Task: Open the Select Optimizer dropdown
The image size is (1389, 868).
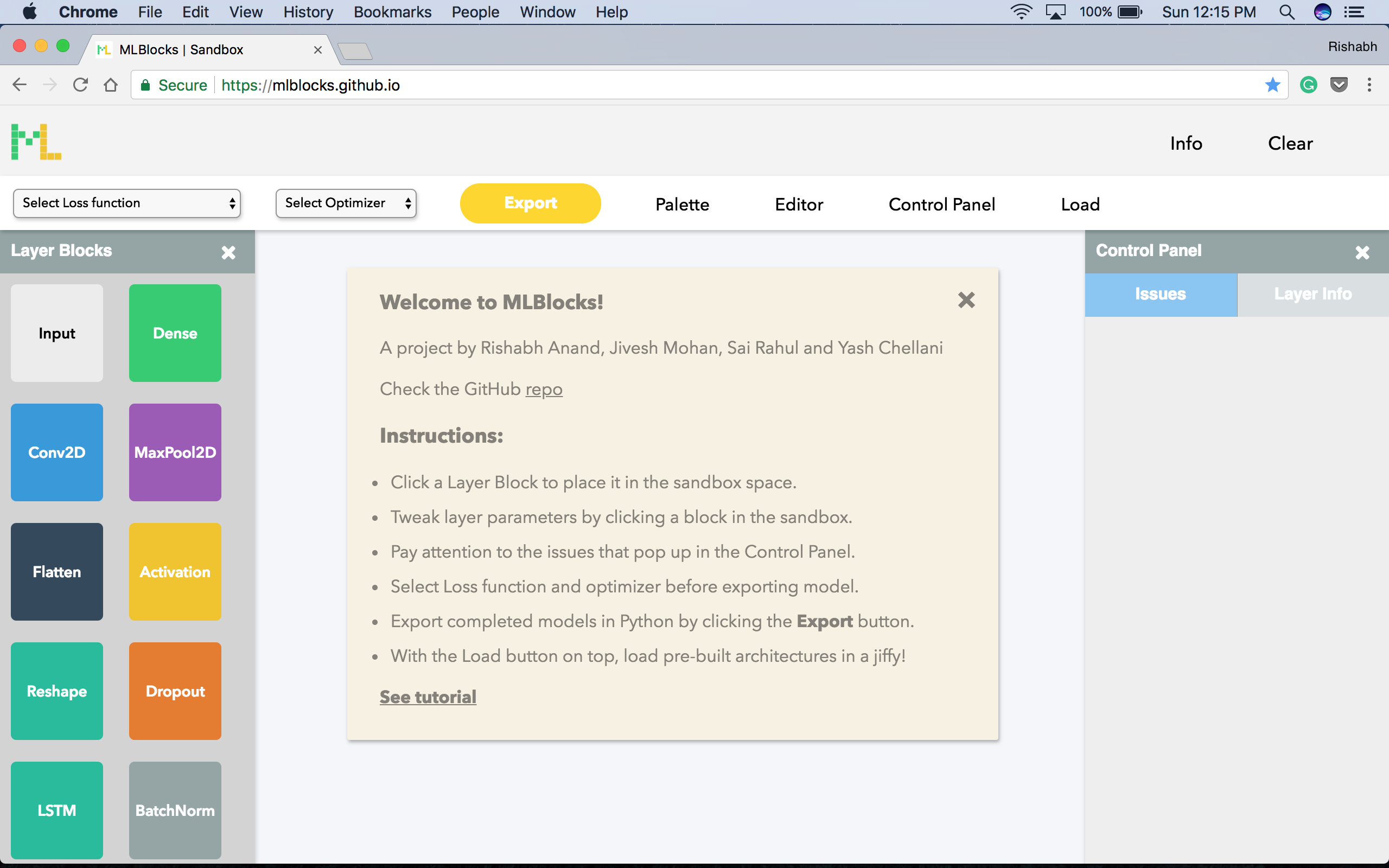Action: click(346, 203)
